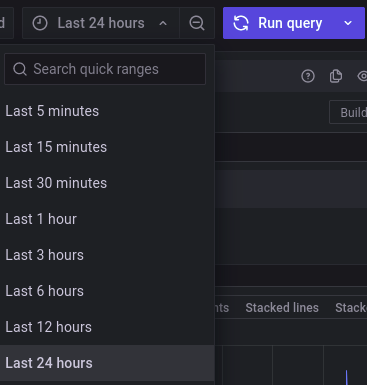367x385 pixels.
Task: Open the Run query interval dropdown arrow
Action: pyautogui.click(x=348, y=23)
